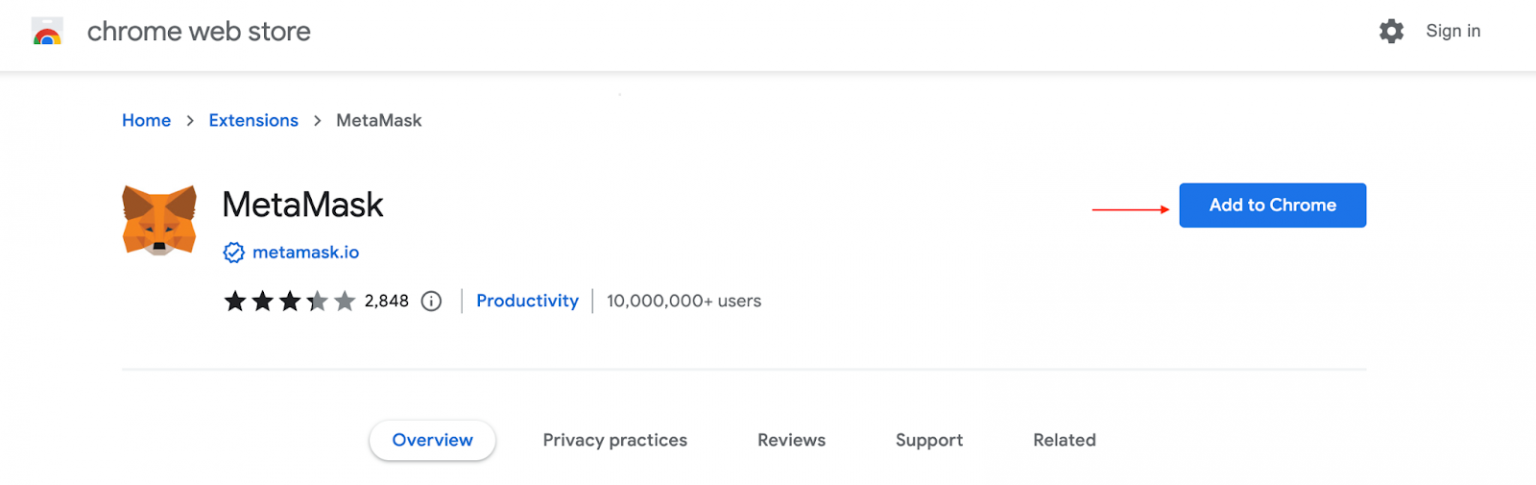Click the verified publisher badge icon
This screenshot has height=485, width=1536.
(x=233, y=253)
